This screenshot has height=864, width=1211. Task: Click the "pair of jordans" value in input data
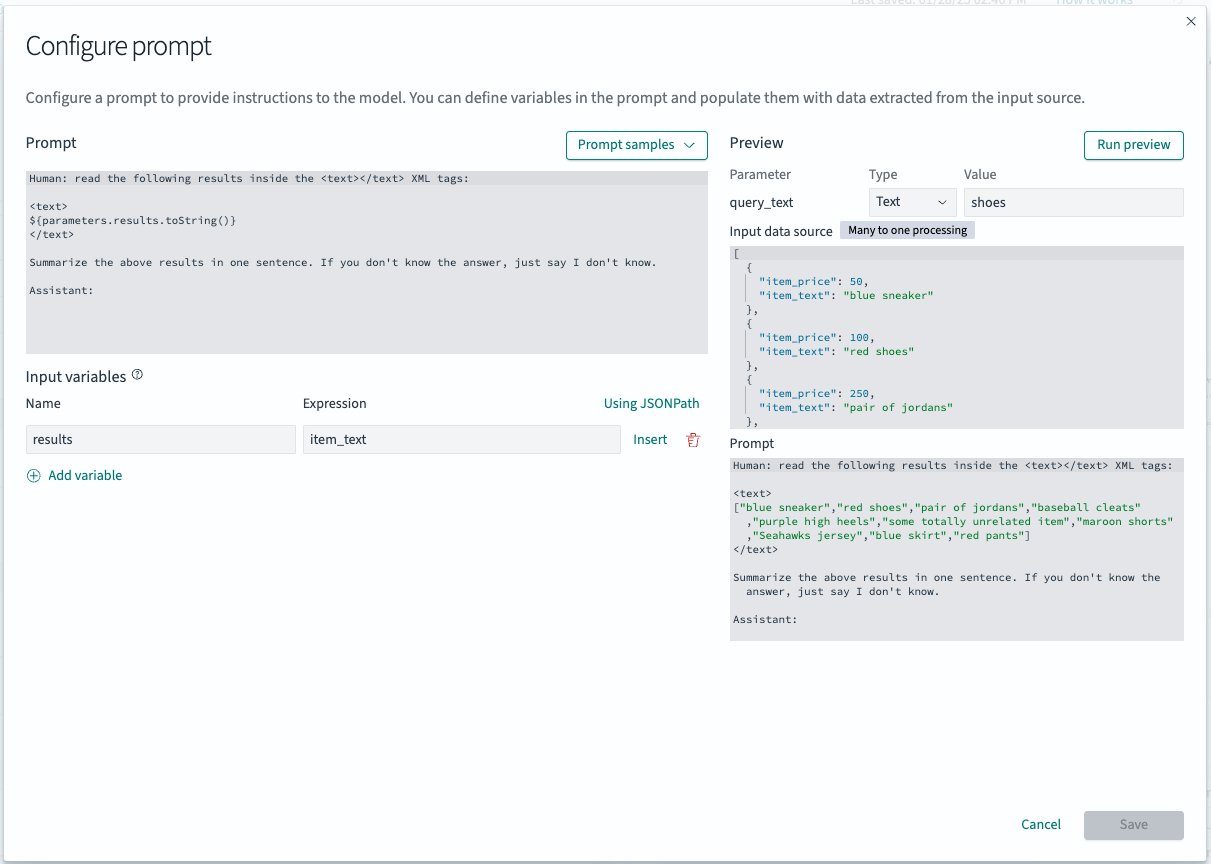coord(898,408)
